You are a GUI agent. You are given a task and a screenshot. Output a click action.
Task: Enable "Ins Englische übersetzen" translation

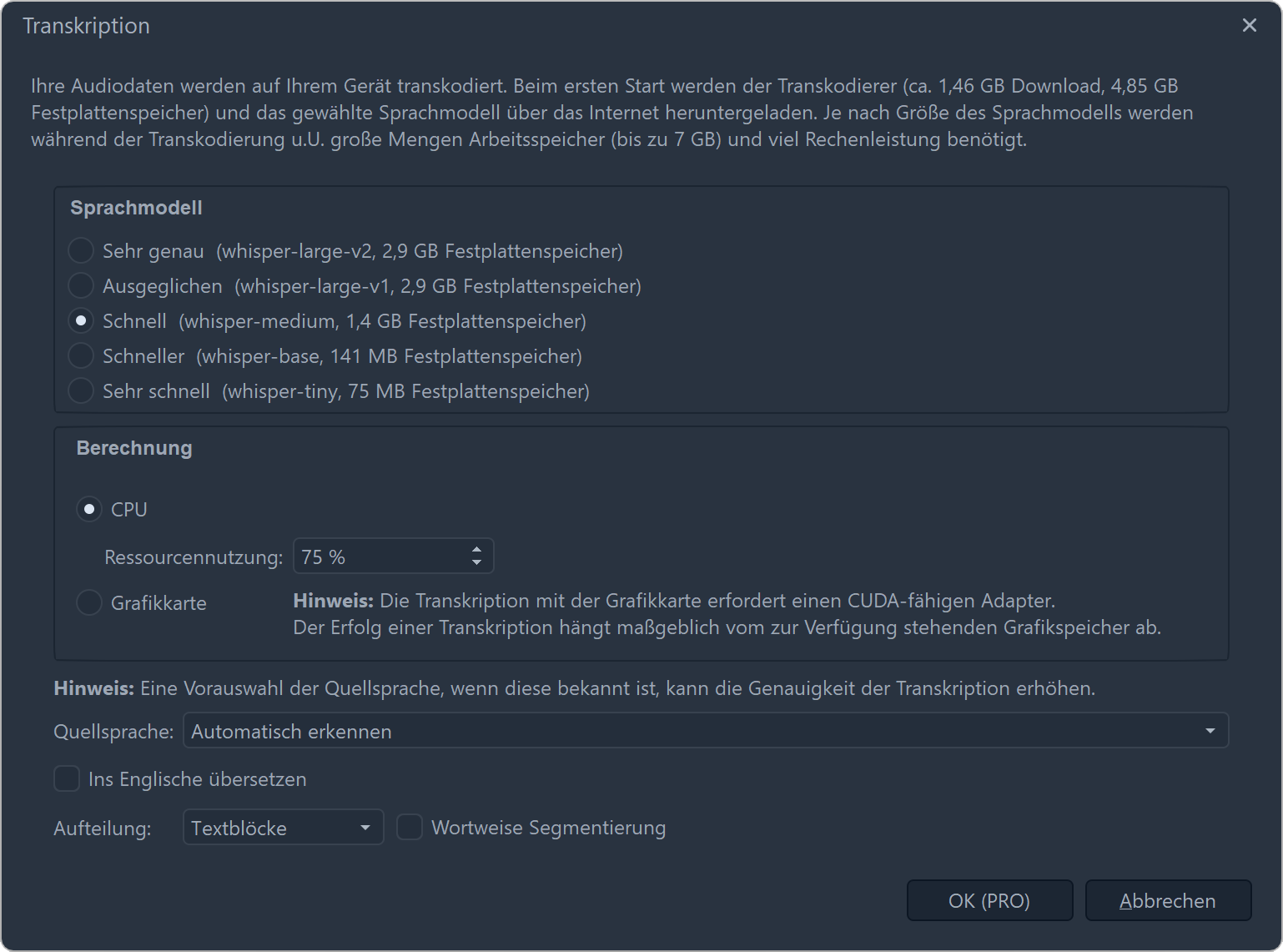(x=67, y=778)
